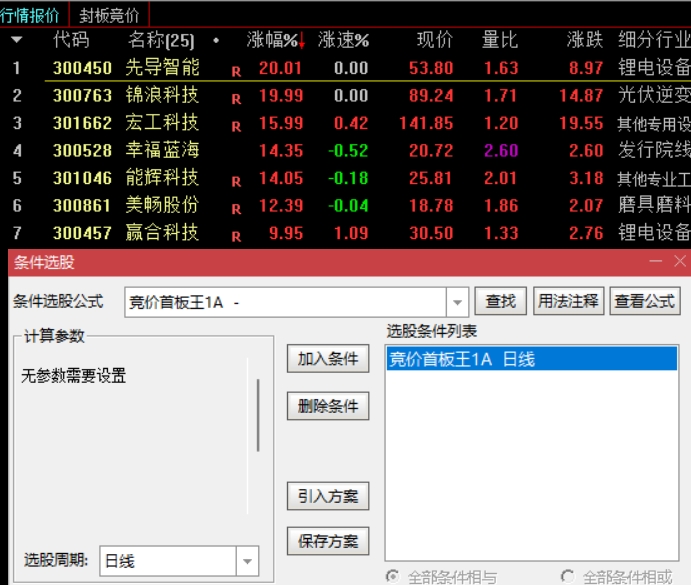The height and width of the screenshot is (585, 691).
Task: Expand the 选股周期 dropdown arrow
Action: tap(247, 561)
